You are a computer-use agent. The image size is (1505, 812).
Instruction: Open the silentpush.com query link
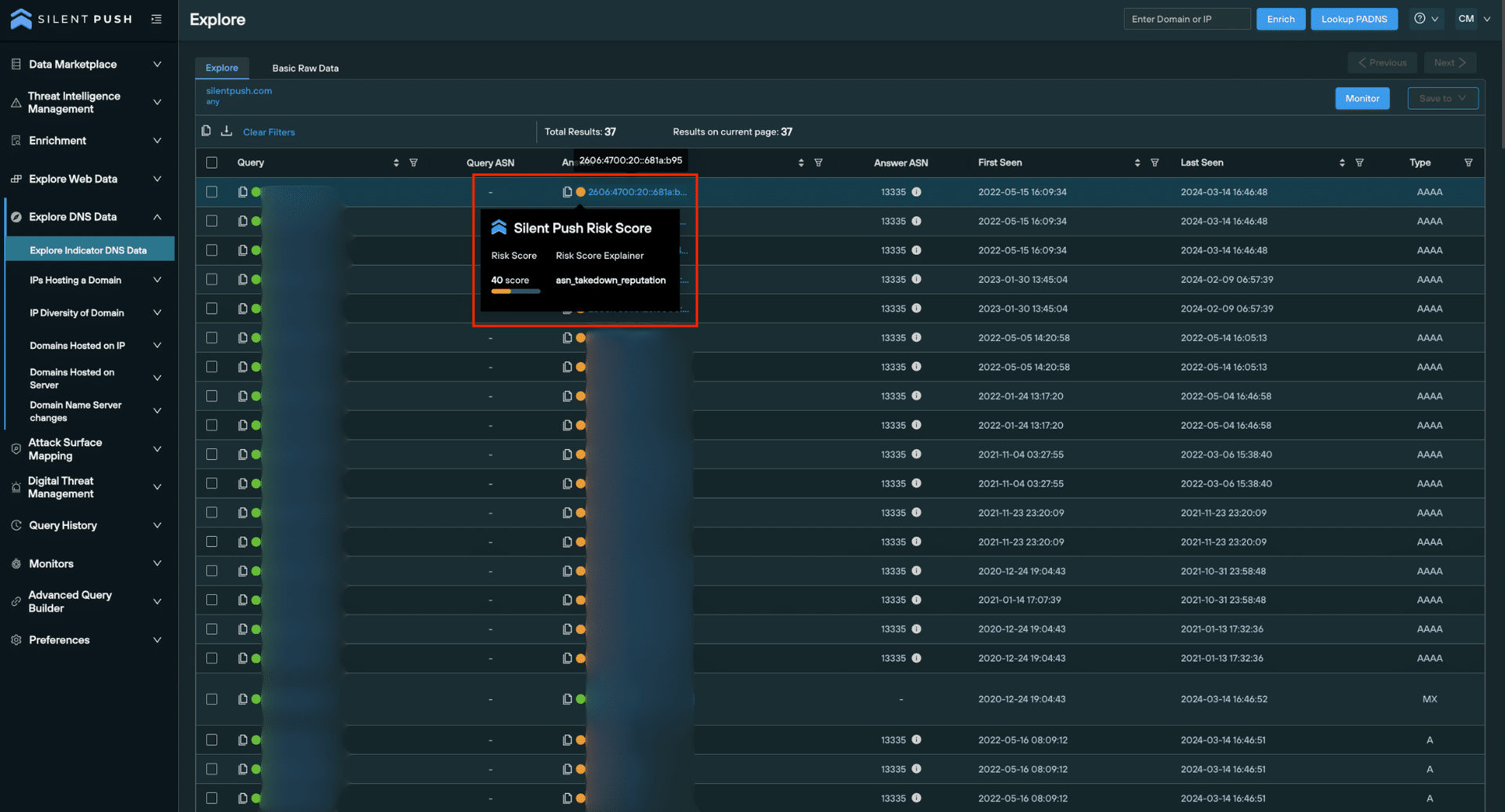pos(239,91)
